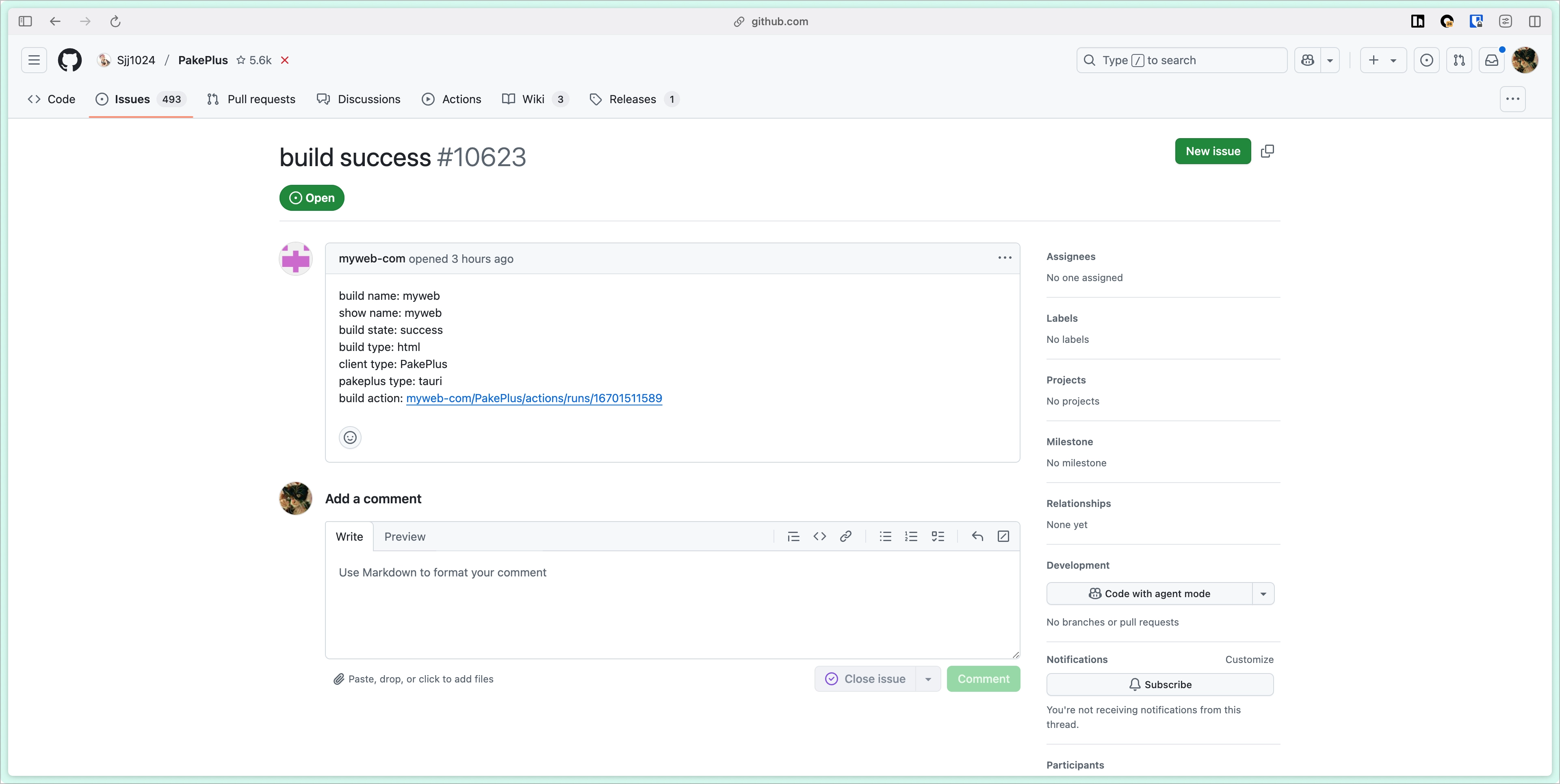Open the build action run link
This screenshot has height=784, width=1560.
pyautogui.click(x=534, y=398)
